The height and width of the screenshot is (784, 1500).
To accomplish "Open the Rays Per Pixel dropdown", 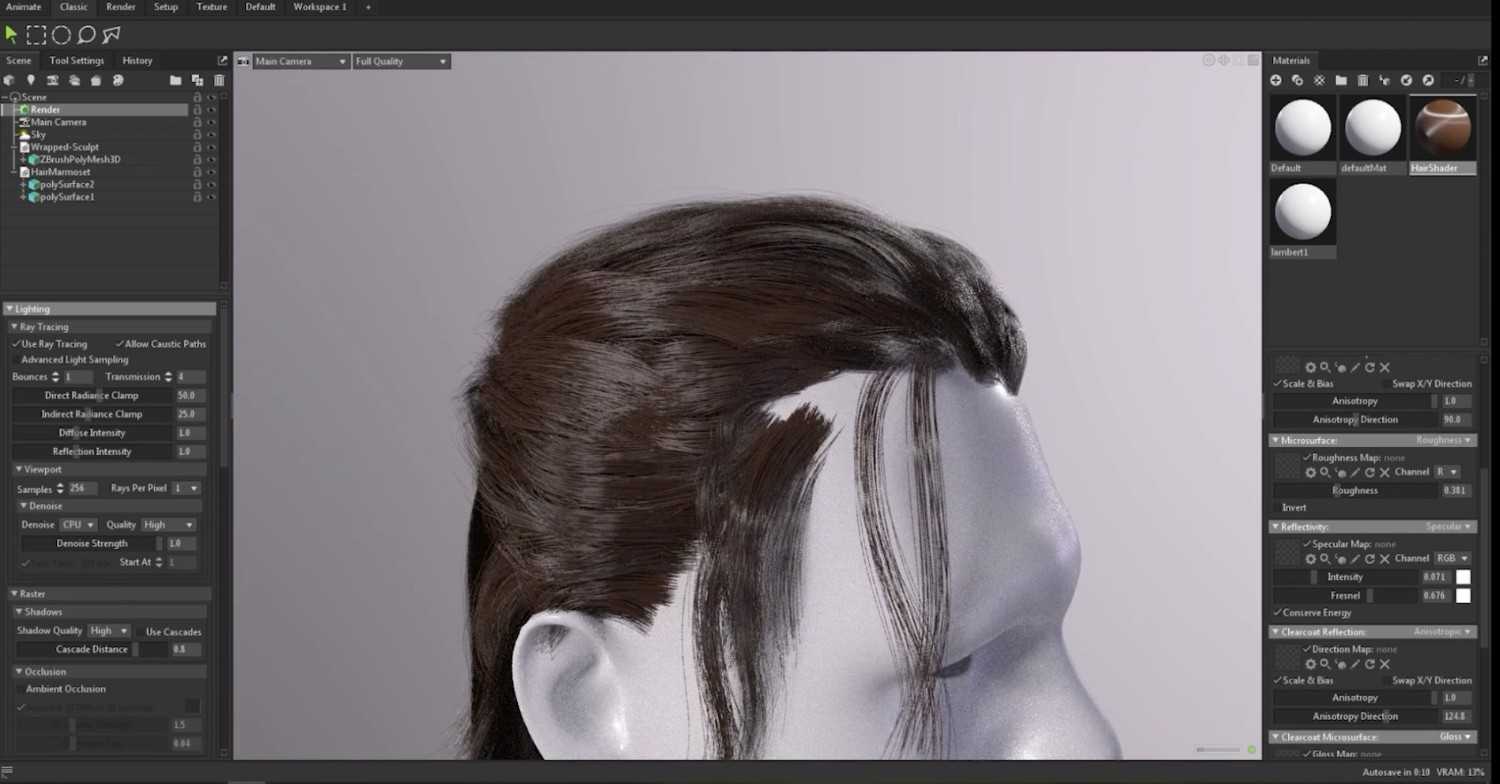I will coord(186,488).
